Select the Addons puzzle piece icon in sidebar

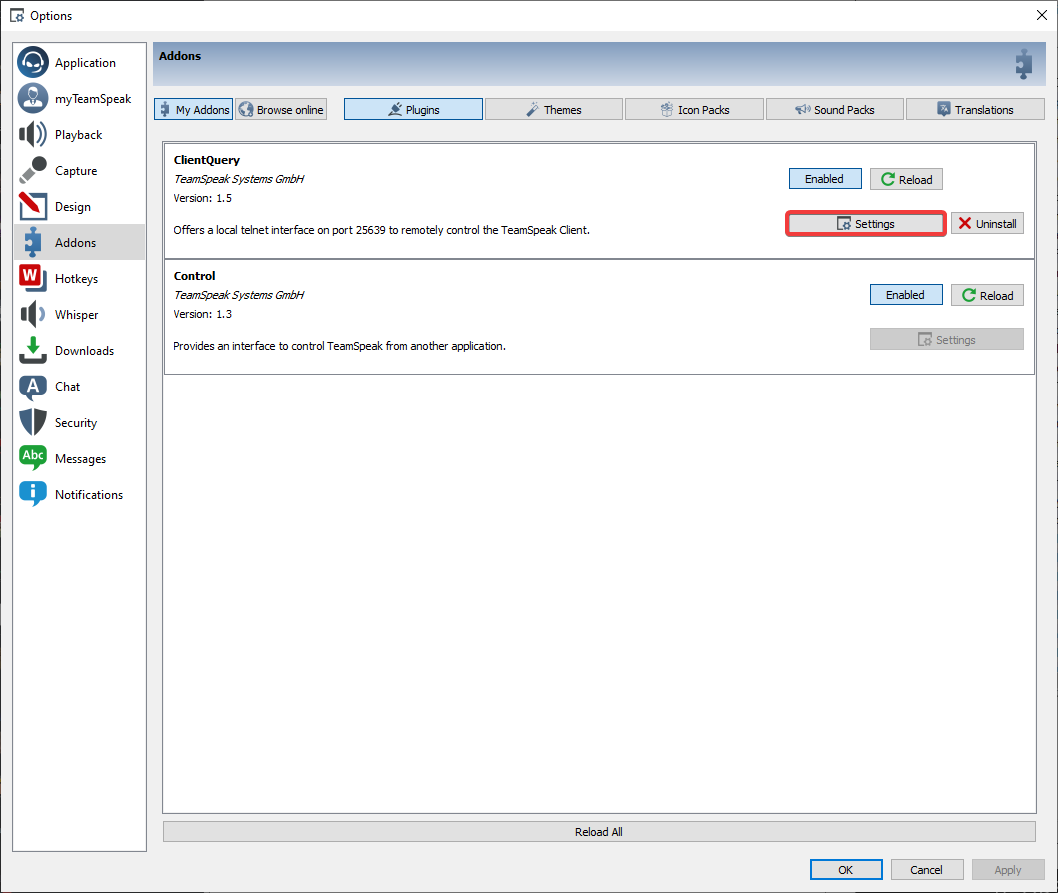click(32, 242)
